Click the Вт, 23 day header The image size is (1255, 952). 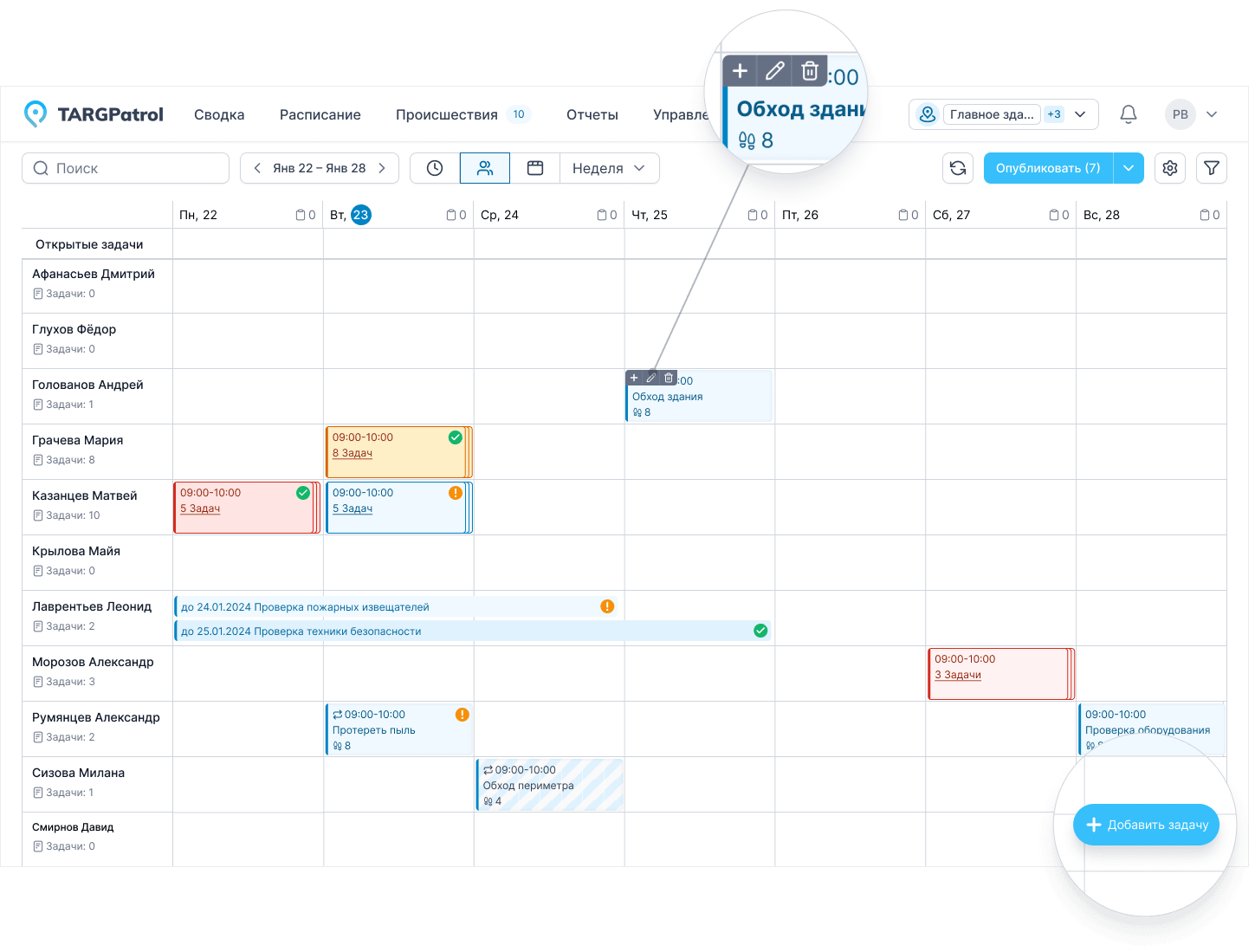pyautogui.click(x=351, y=215)
